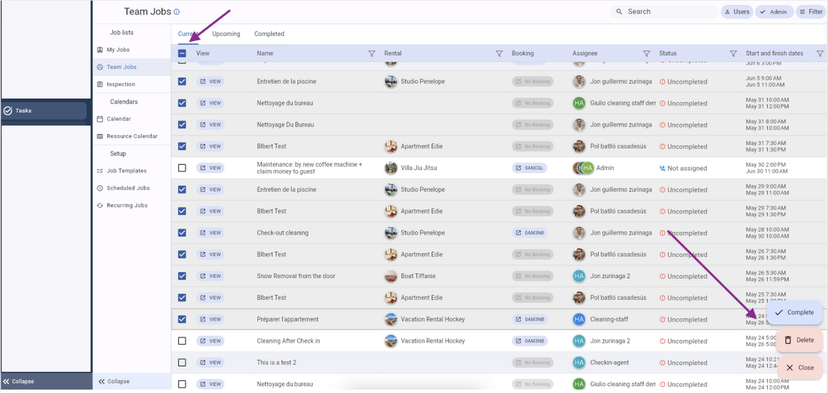Click VIEW for Snow Removal from the door
The image size is (828, 393).
pos(210,276)
